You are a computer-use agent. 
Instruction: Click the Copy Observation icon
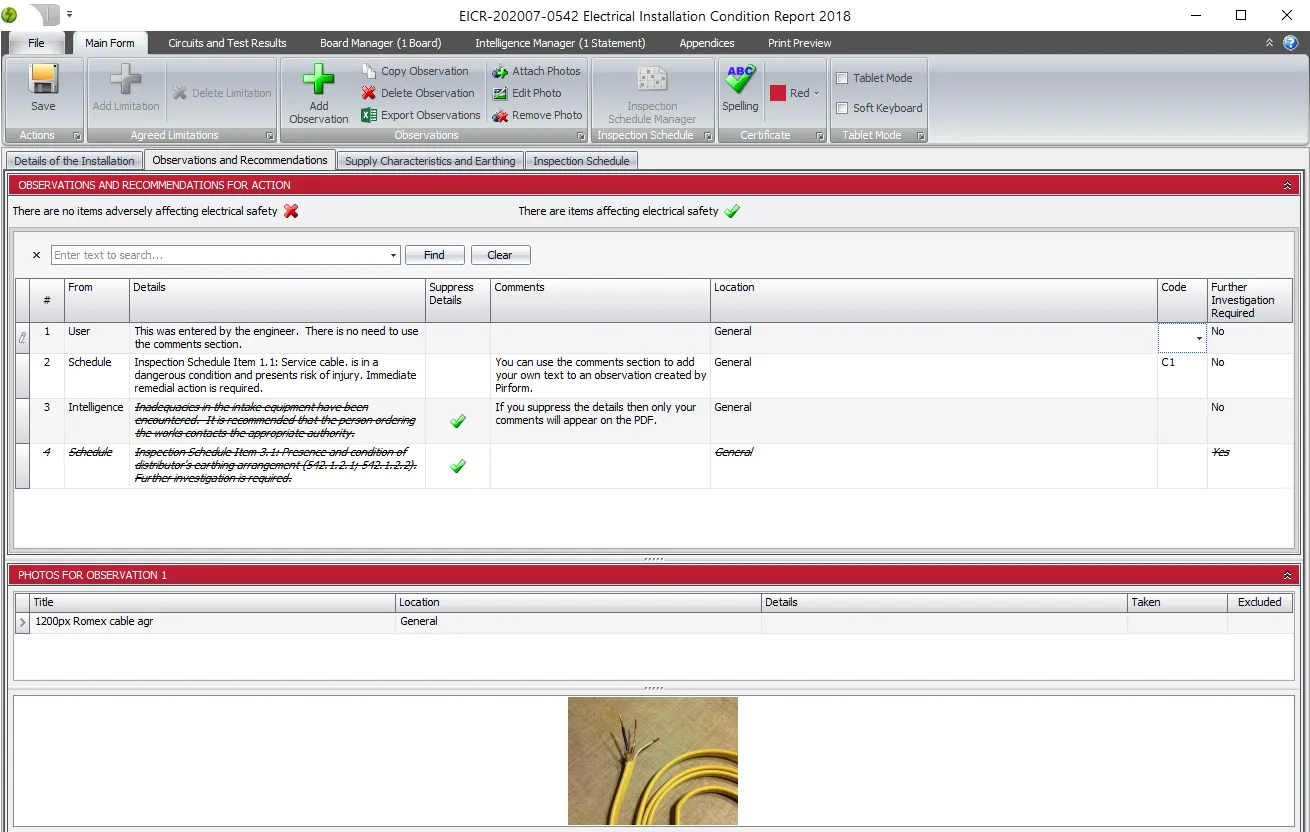369,71
